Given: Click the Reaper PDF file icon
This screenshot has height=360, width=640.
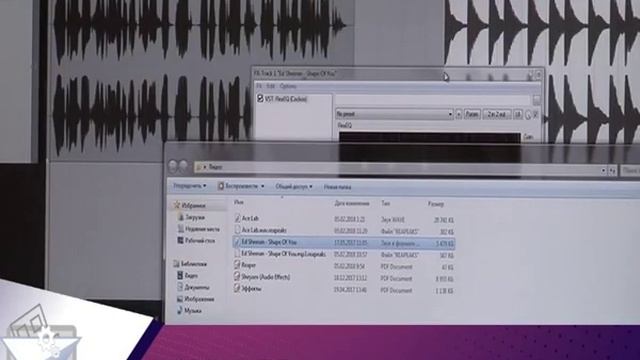Looking at the screenshot, I should tap(237, 265).
